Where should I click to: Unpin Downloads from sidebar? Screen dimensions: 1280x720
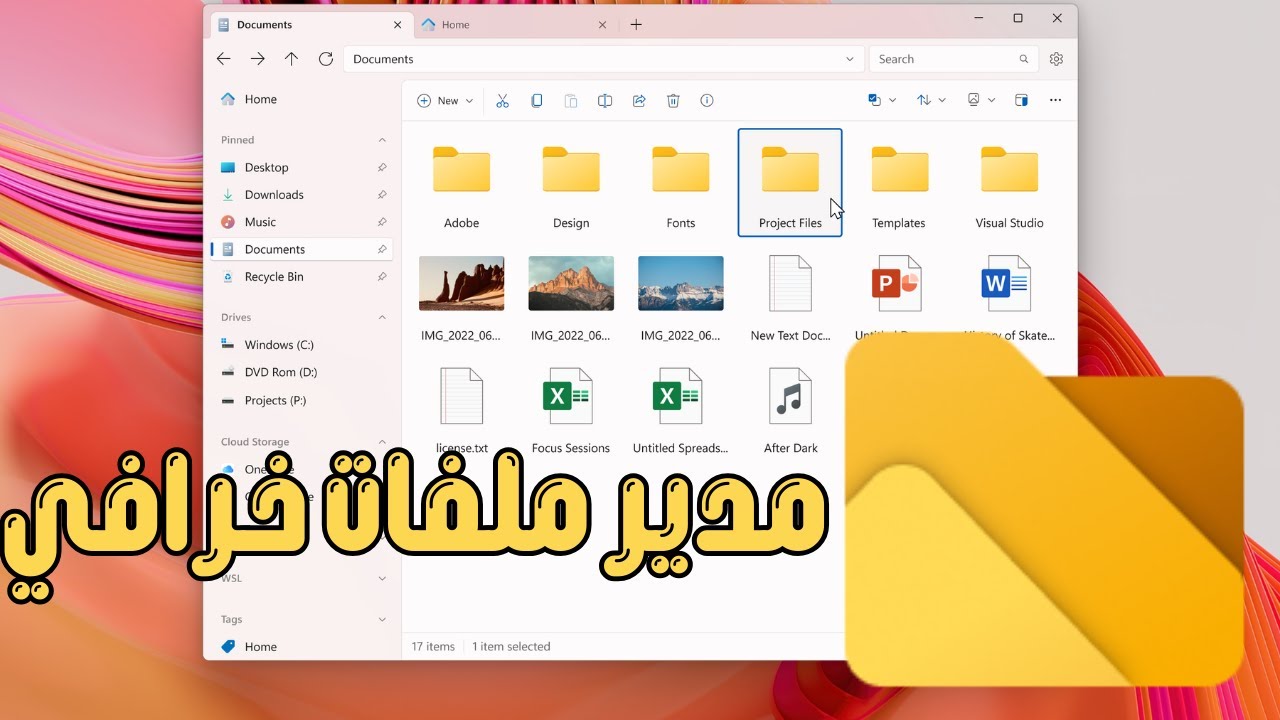tap(382, 195)
